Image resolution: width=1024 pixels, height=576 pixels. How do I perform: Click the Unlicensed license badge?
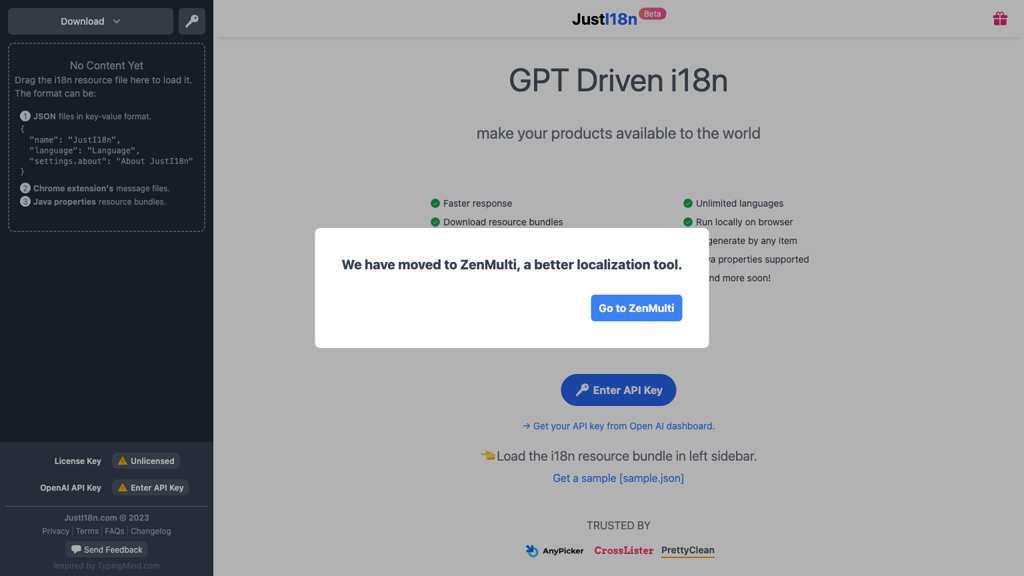[146, 461]
